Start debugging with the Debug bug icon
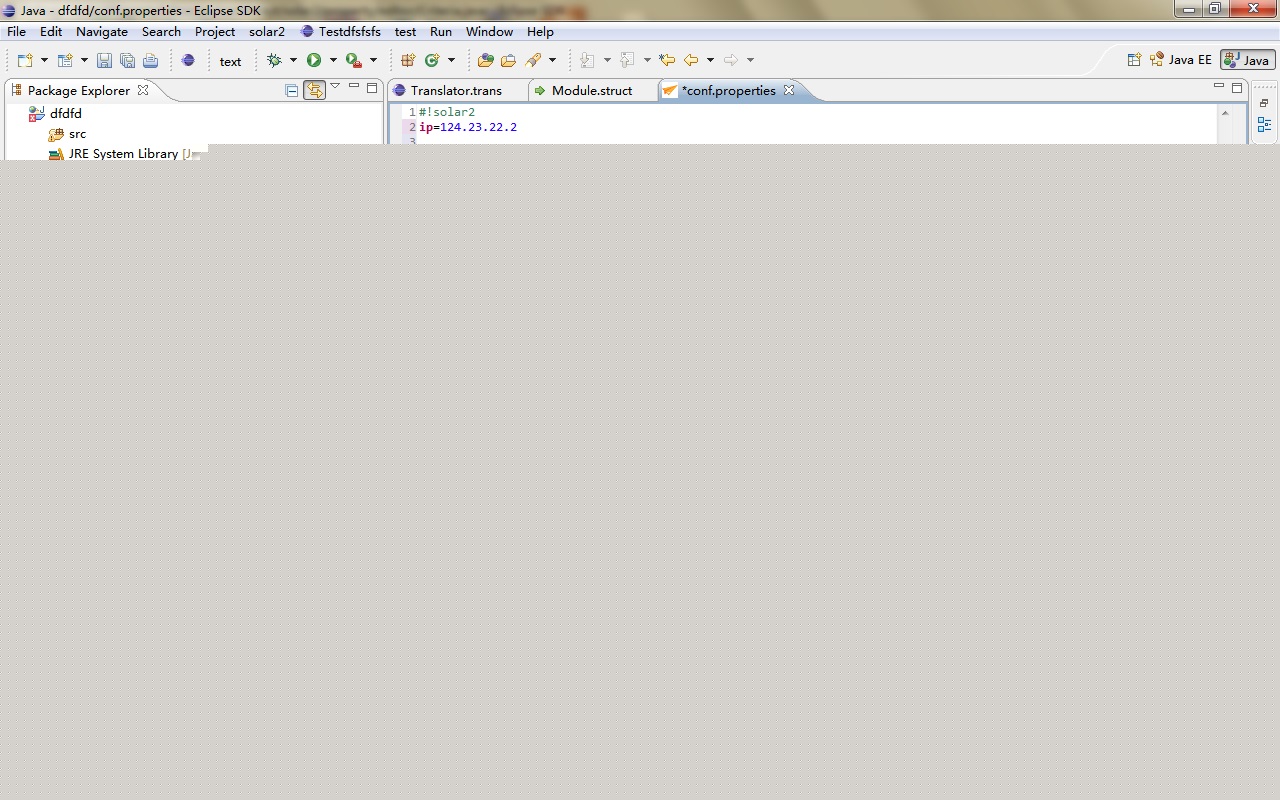This screenshot has height=800, width=1280. pyautogui.click(x=274, y=60)
